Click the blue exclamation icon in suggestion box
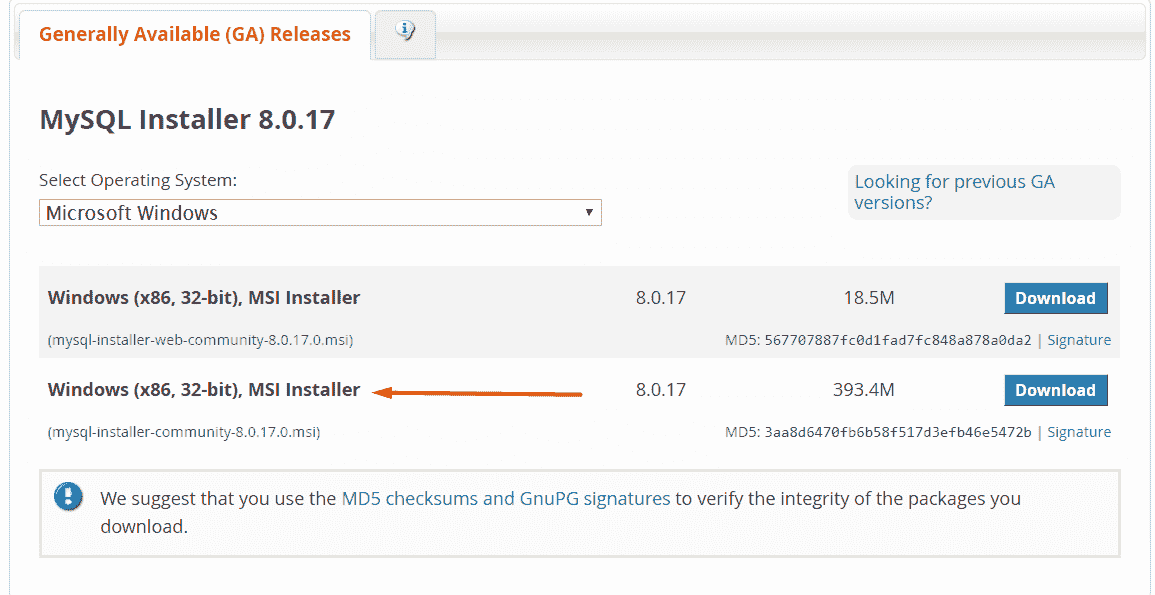 click(x=69, y=497)
